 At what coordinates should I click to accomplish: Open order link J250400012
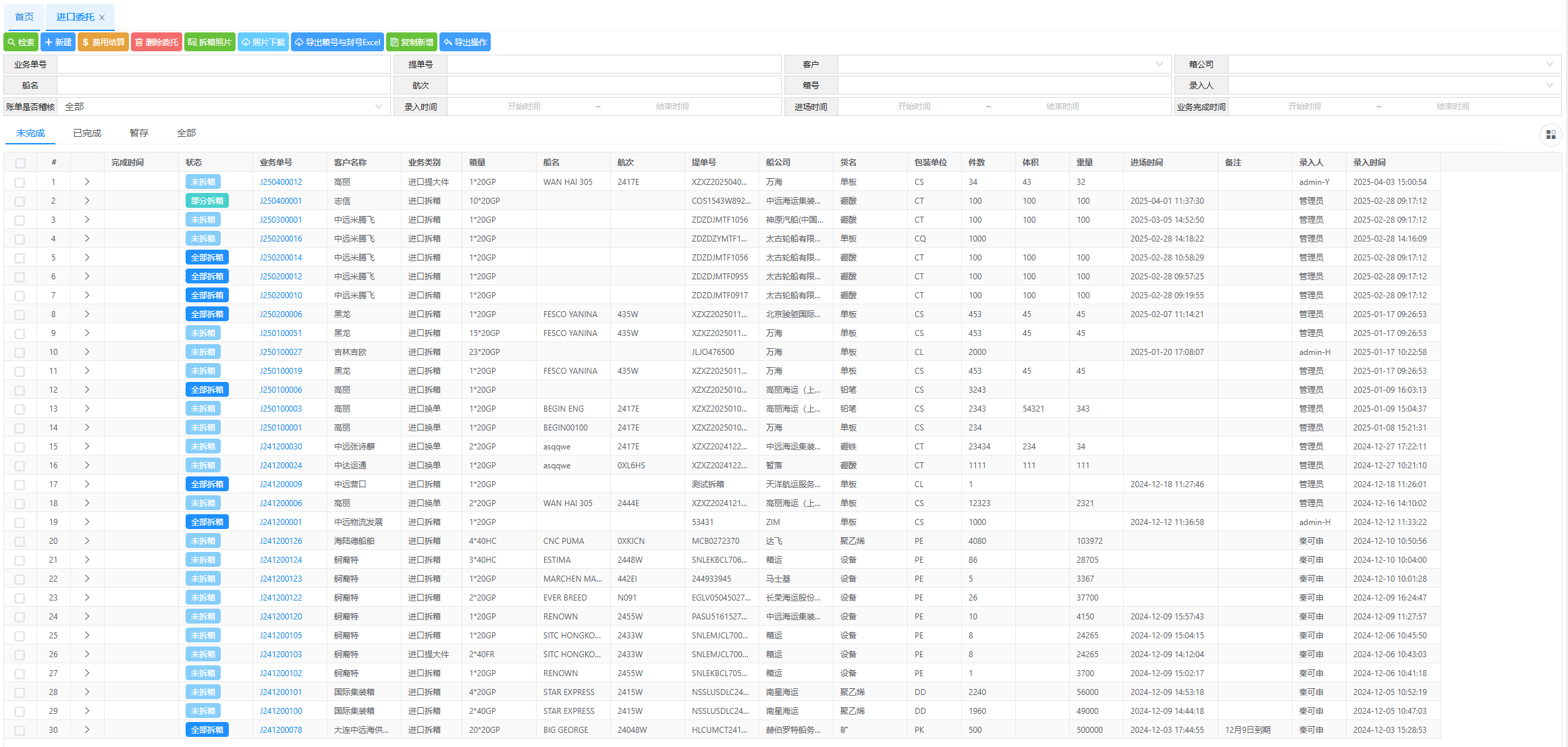[x=281, y=182]
